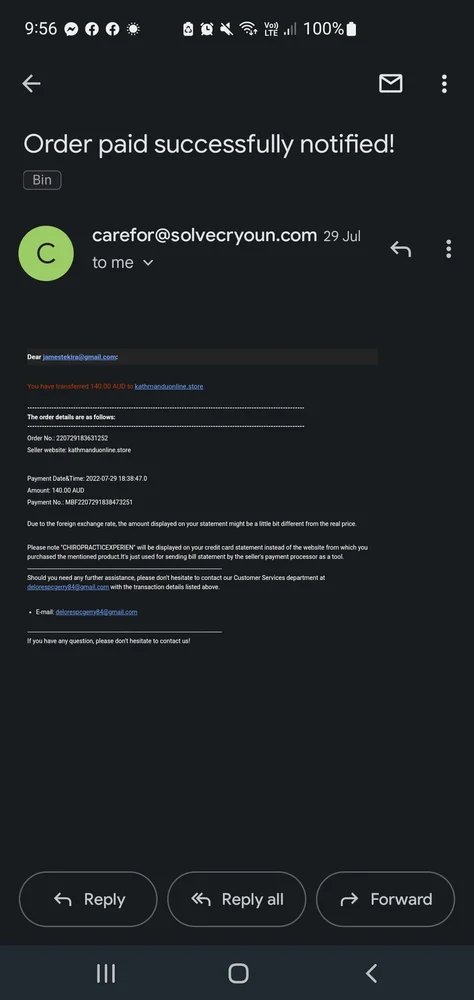Tap the customer services email in paragraph
474x1000 pixels.
[x=68, y=587]
